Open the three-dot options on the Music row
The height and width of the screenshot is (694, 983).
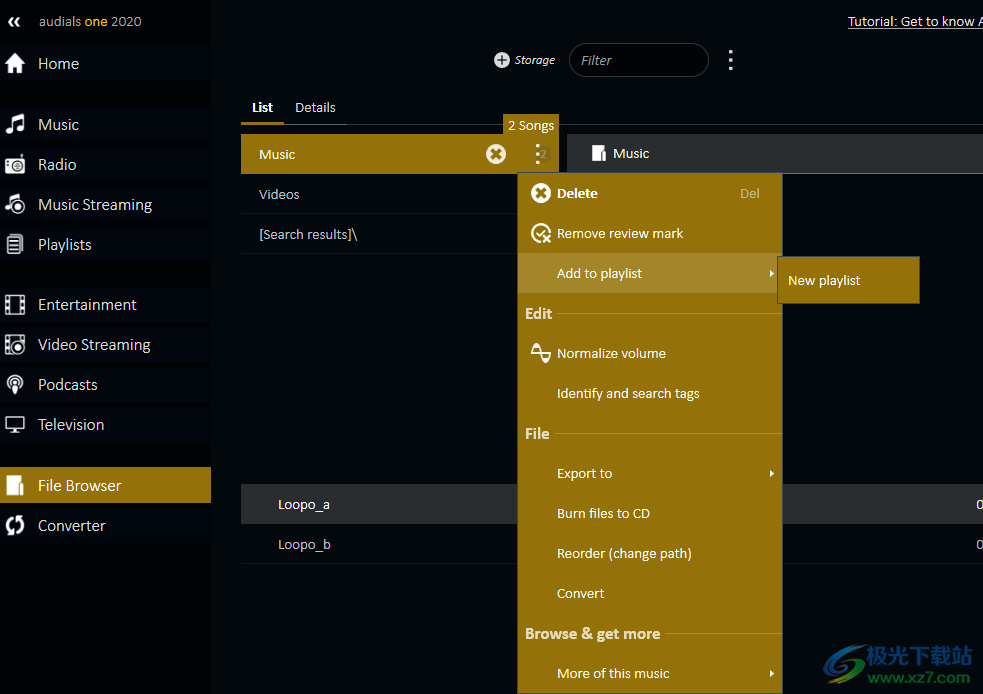point(538,154)
